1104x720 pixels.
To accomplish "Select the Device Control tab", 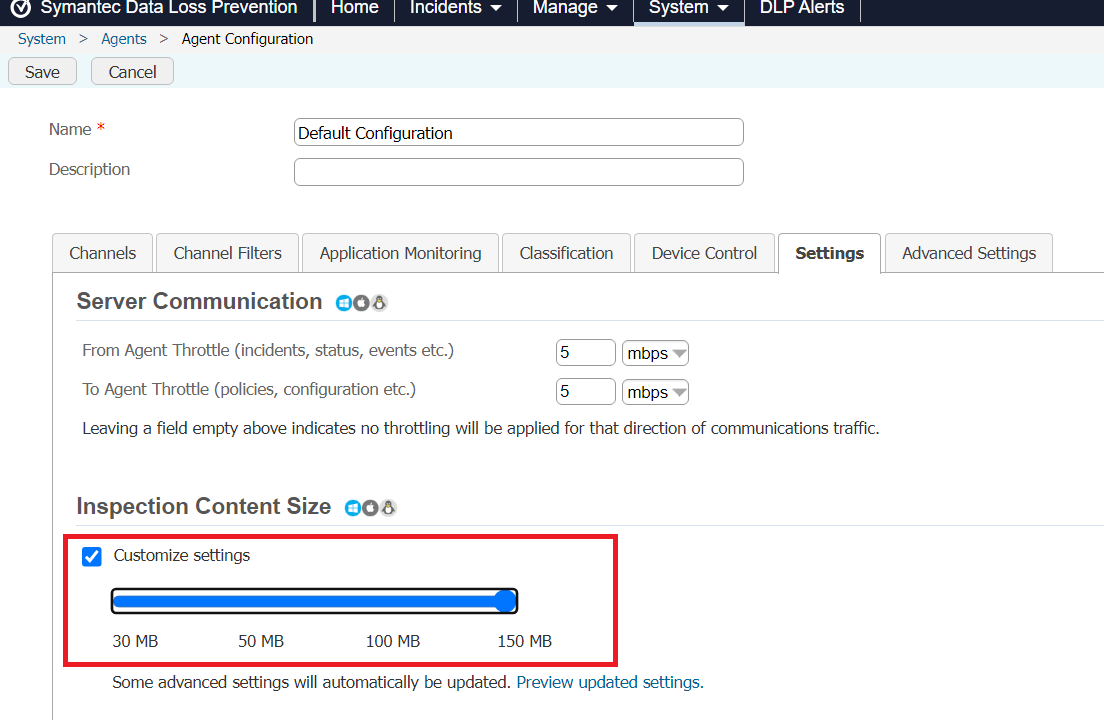I will (704, 253).
